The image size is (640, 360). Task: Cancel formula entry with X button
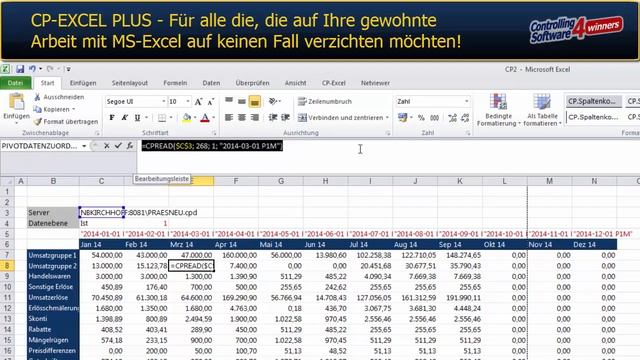click(x=107, y=146)
